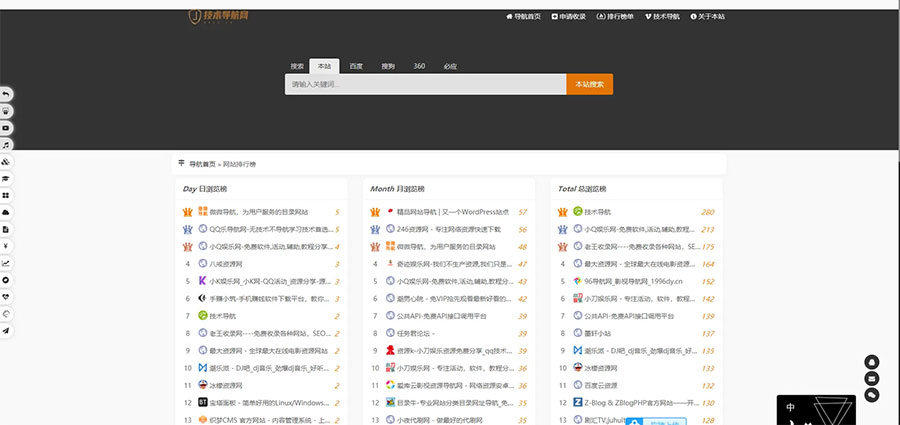Click the back arrow icon in left sidebar

tap(6, 94)
